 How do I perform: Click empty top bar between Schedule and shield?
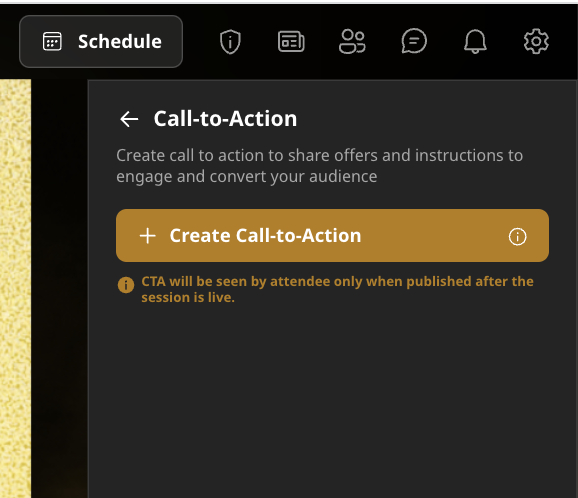pos(201,41)
